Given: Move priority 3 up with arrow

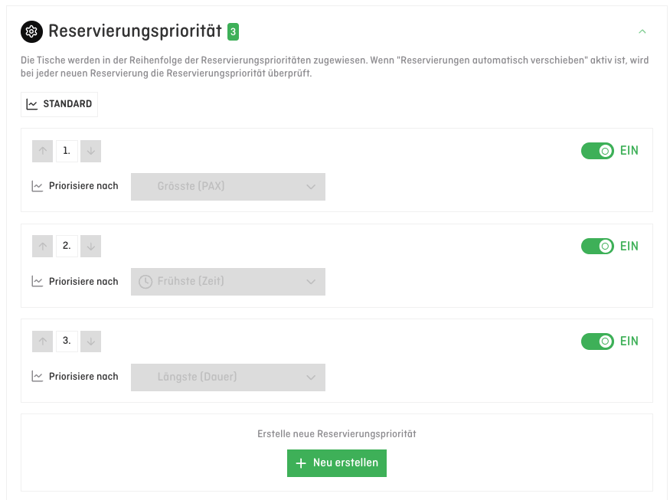Looking at the screenshot, I should (42, 341).
